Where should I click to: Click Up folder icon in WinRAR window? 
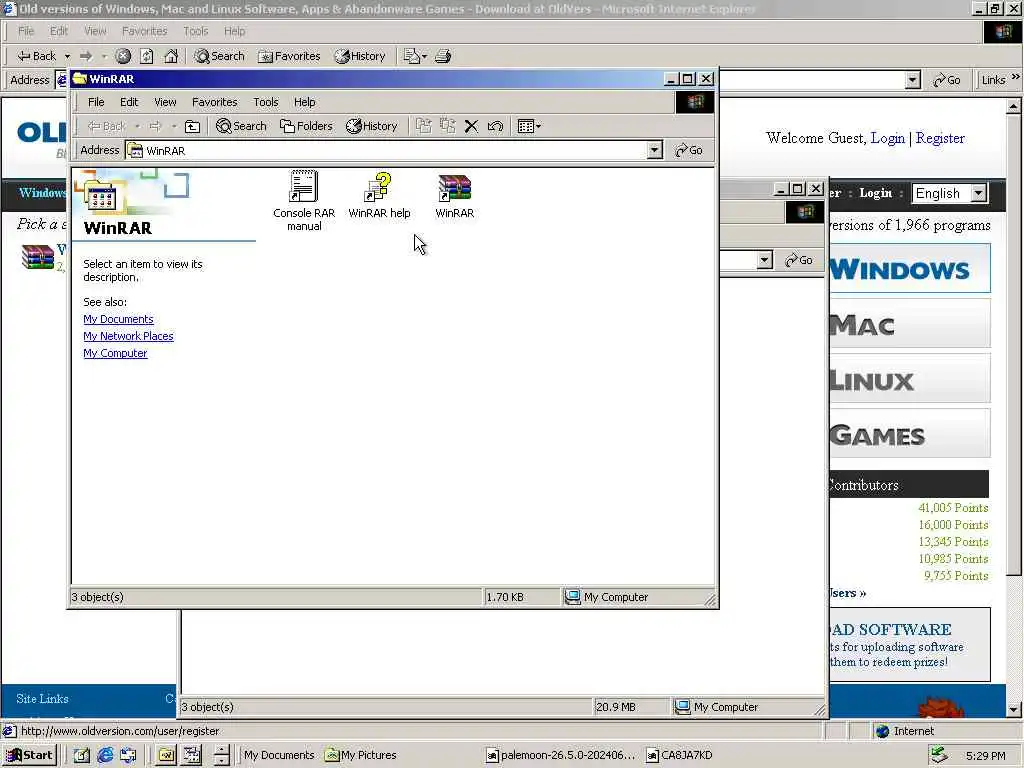[192, 126]
